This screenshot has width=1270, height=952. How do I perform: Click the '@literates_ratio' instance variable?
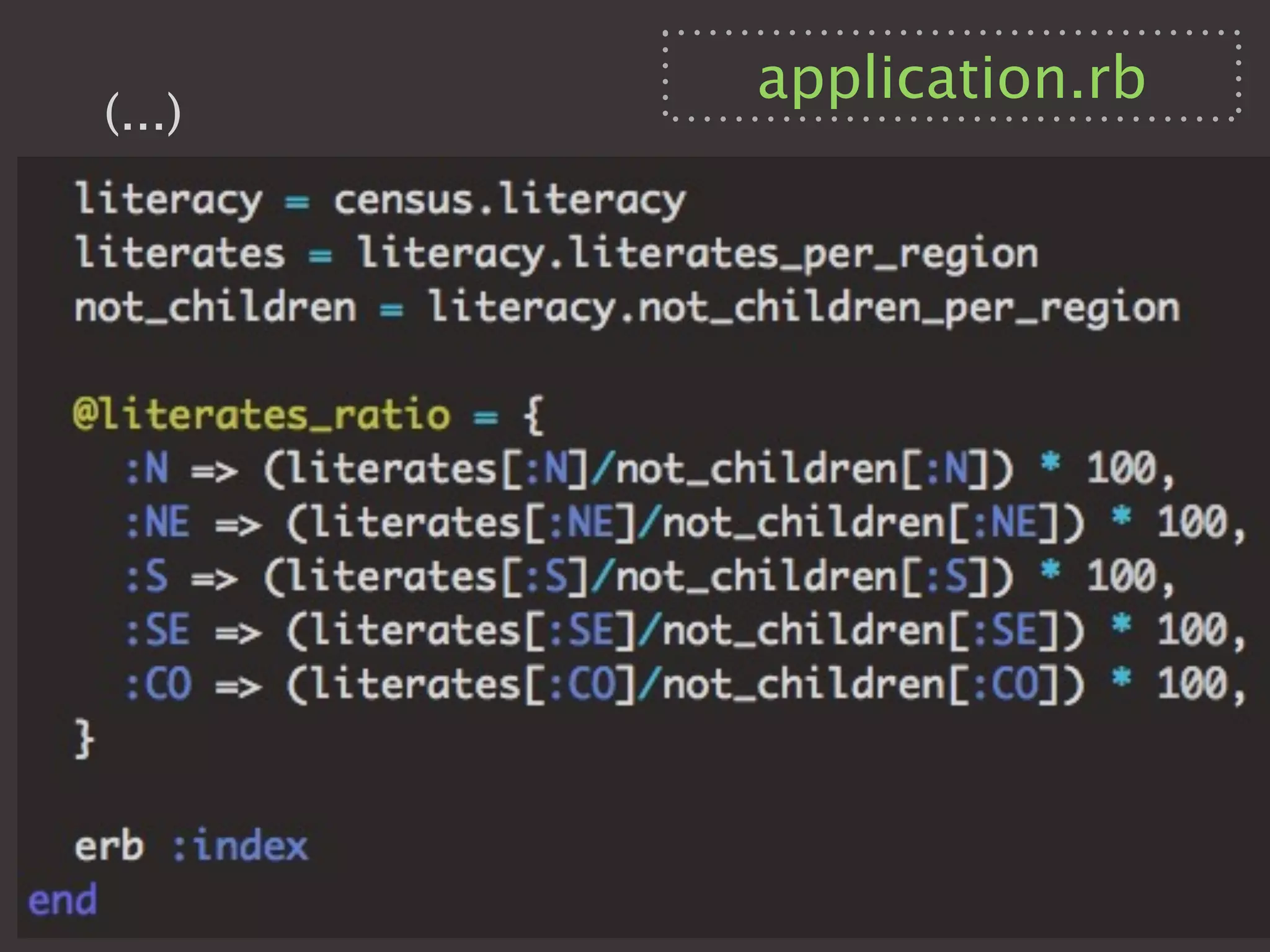tap(261, 415)
